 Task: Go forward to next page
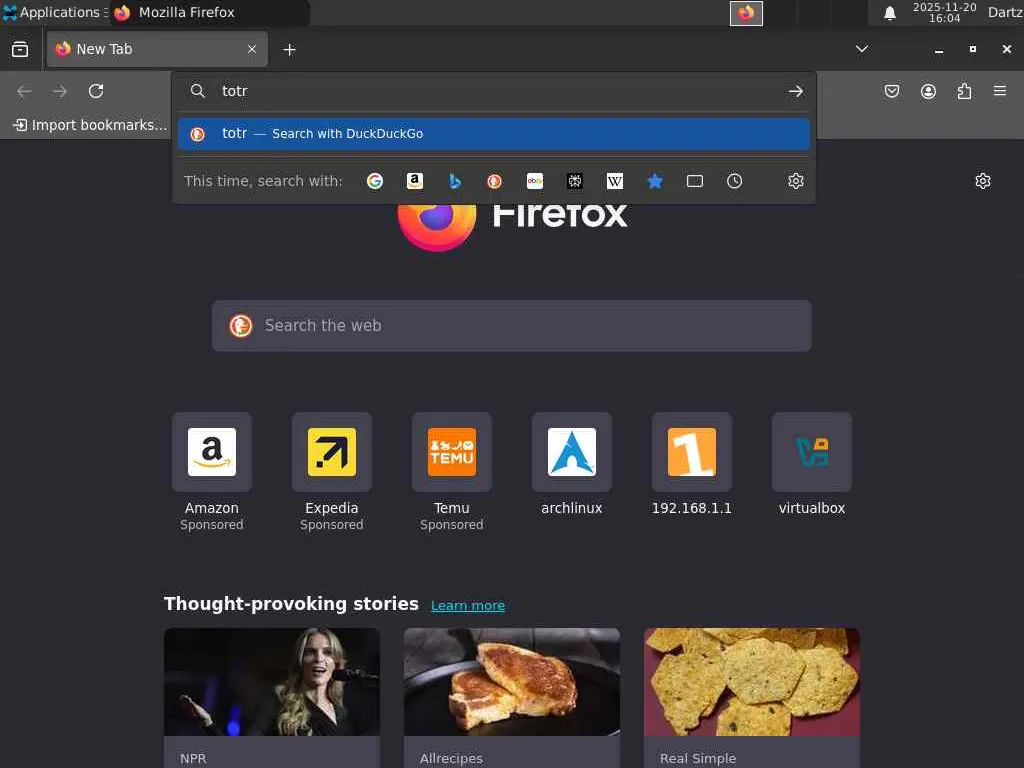click(x=60, y=91)
